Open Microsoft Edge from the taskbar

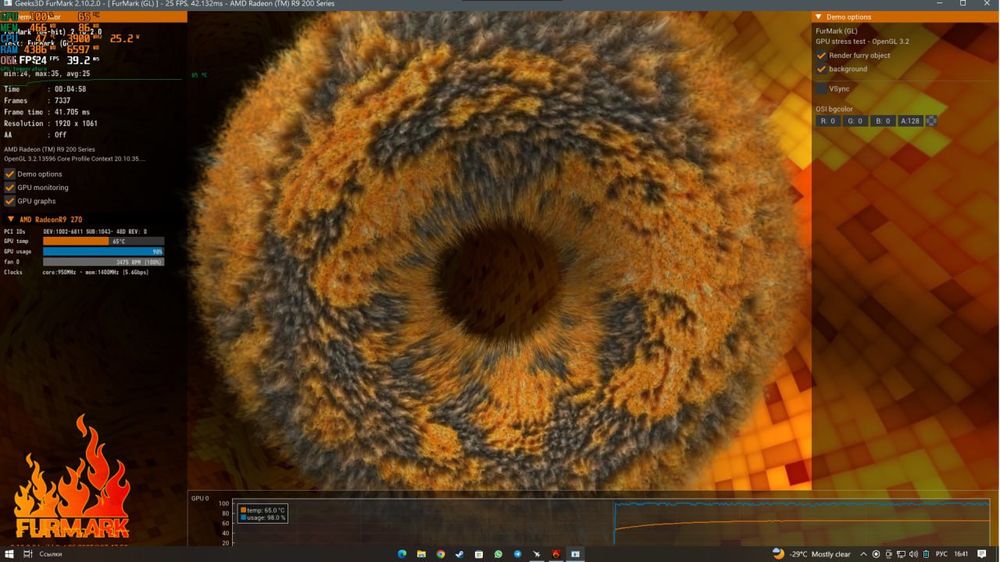402,554
